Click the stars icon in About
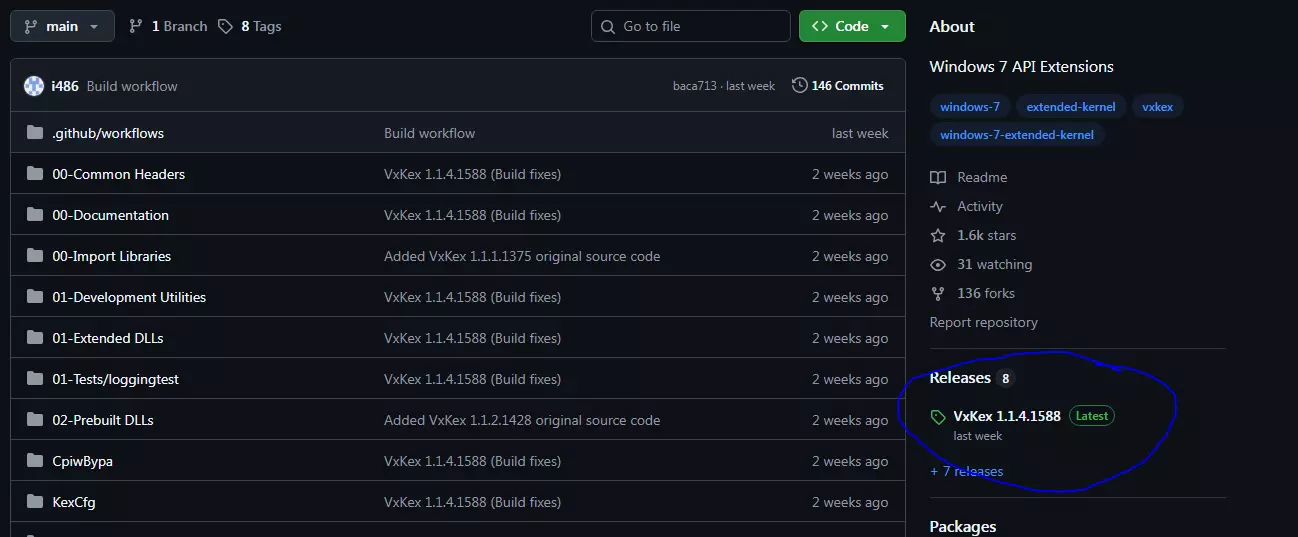 click(938, 235)
